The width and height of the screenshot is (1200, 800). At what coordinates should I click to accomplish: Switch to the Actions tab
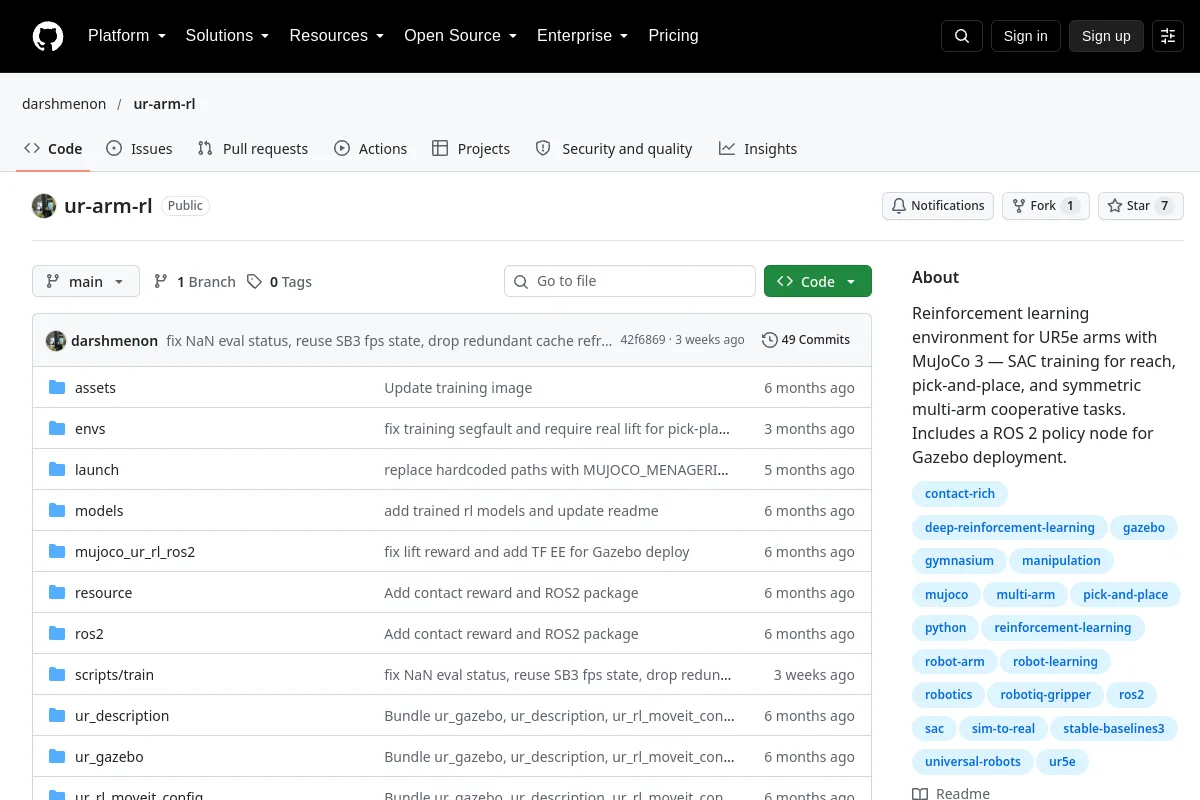point(371,148)
